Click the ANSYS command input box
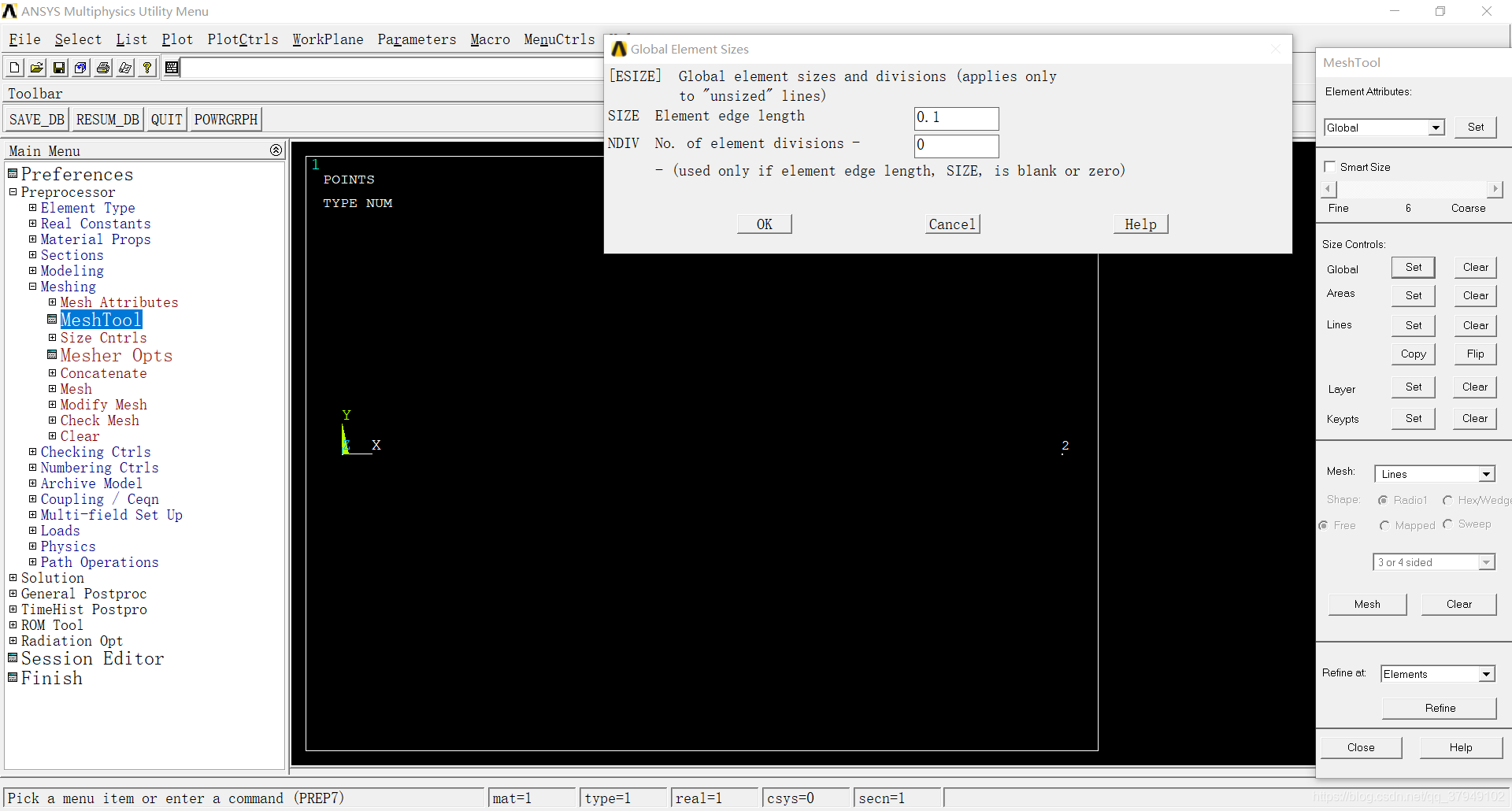The height and width of the screenshot is (811, 1512). click(391, 69)
